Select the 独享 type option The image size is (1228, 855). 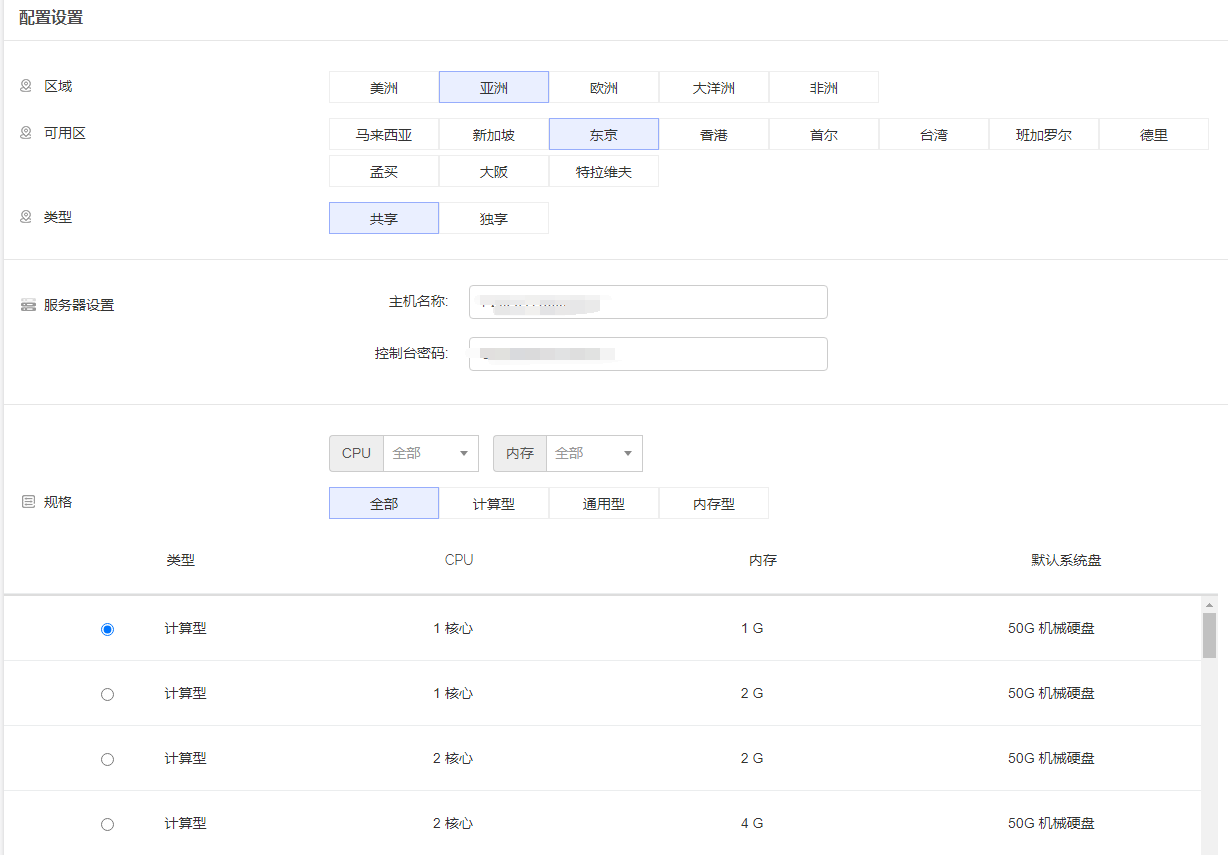(x=494, y=219)
